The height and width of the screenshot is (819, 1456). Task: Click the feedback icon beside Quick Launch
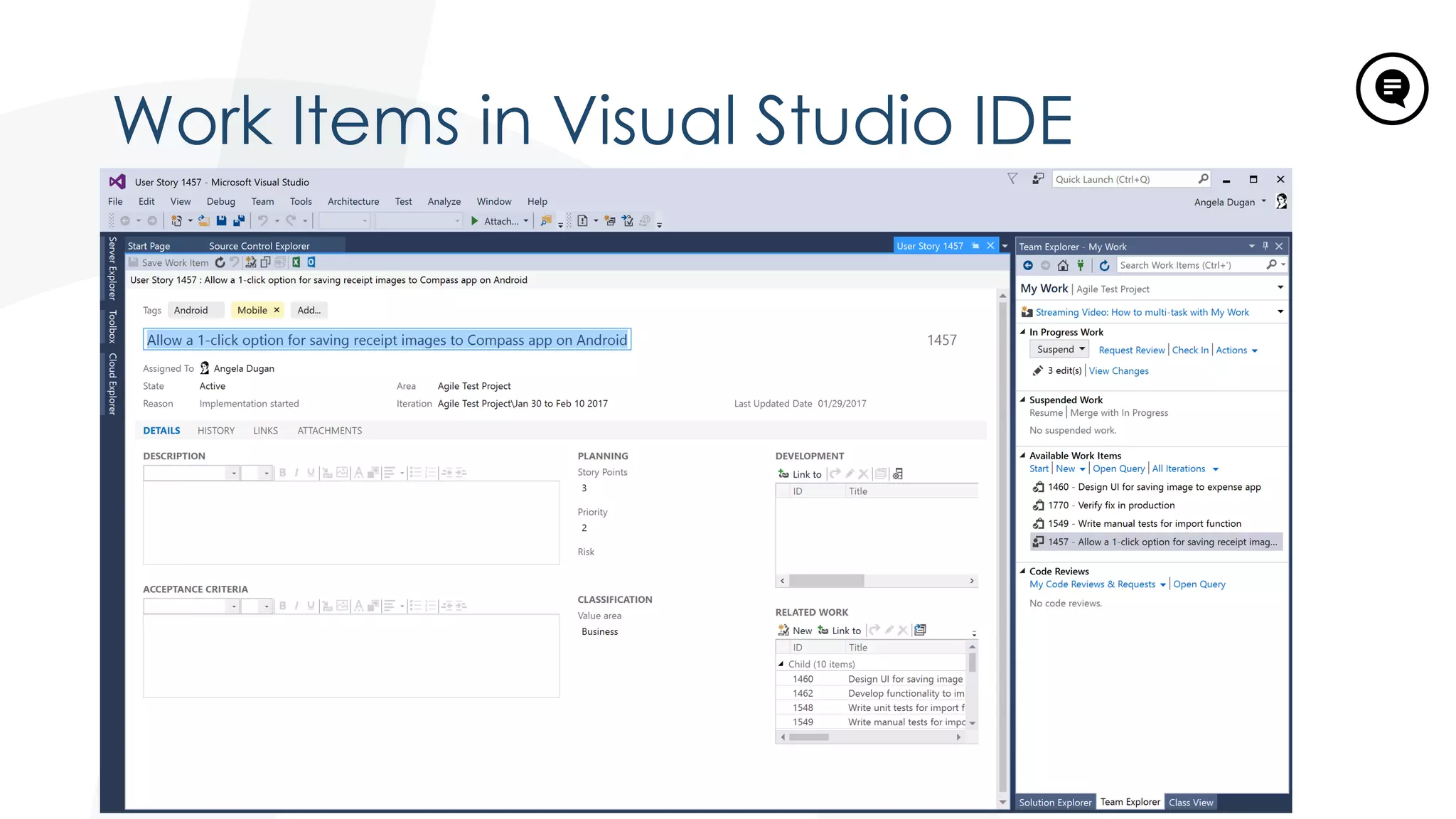pyautogui.click(x=1038, y=179)
